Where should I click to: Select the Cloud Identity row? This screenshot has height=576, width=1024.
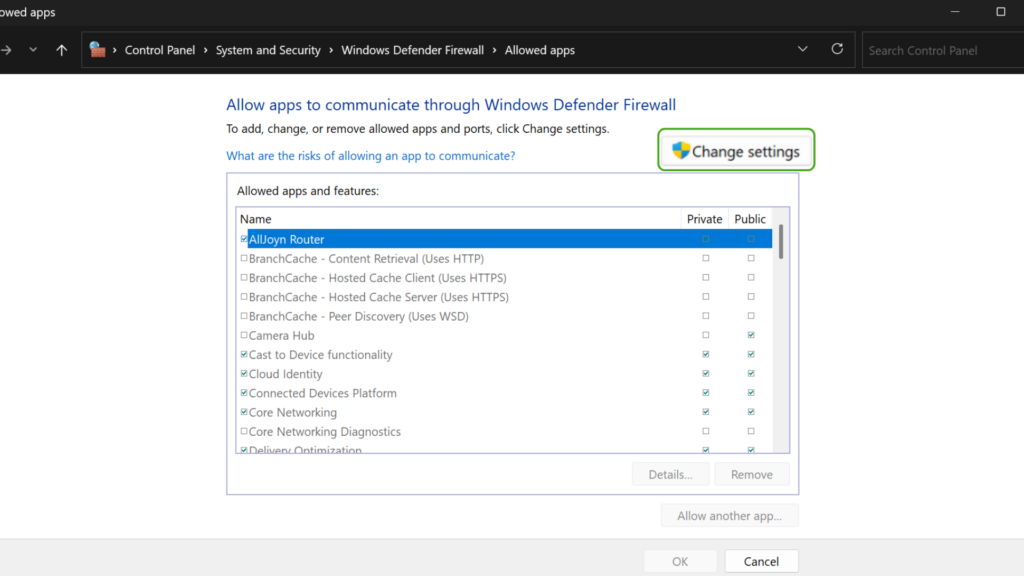coord(504,374)
